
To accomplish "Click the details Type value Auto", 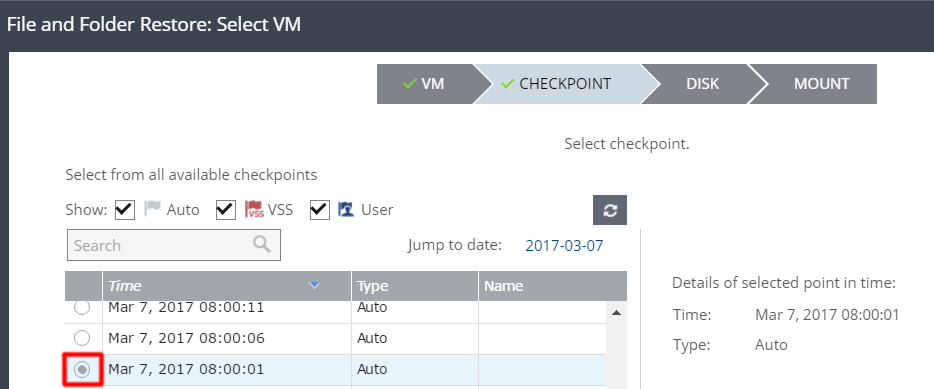I will pos(771,345).
